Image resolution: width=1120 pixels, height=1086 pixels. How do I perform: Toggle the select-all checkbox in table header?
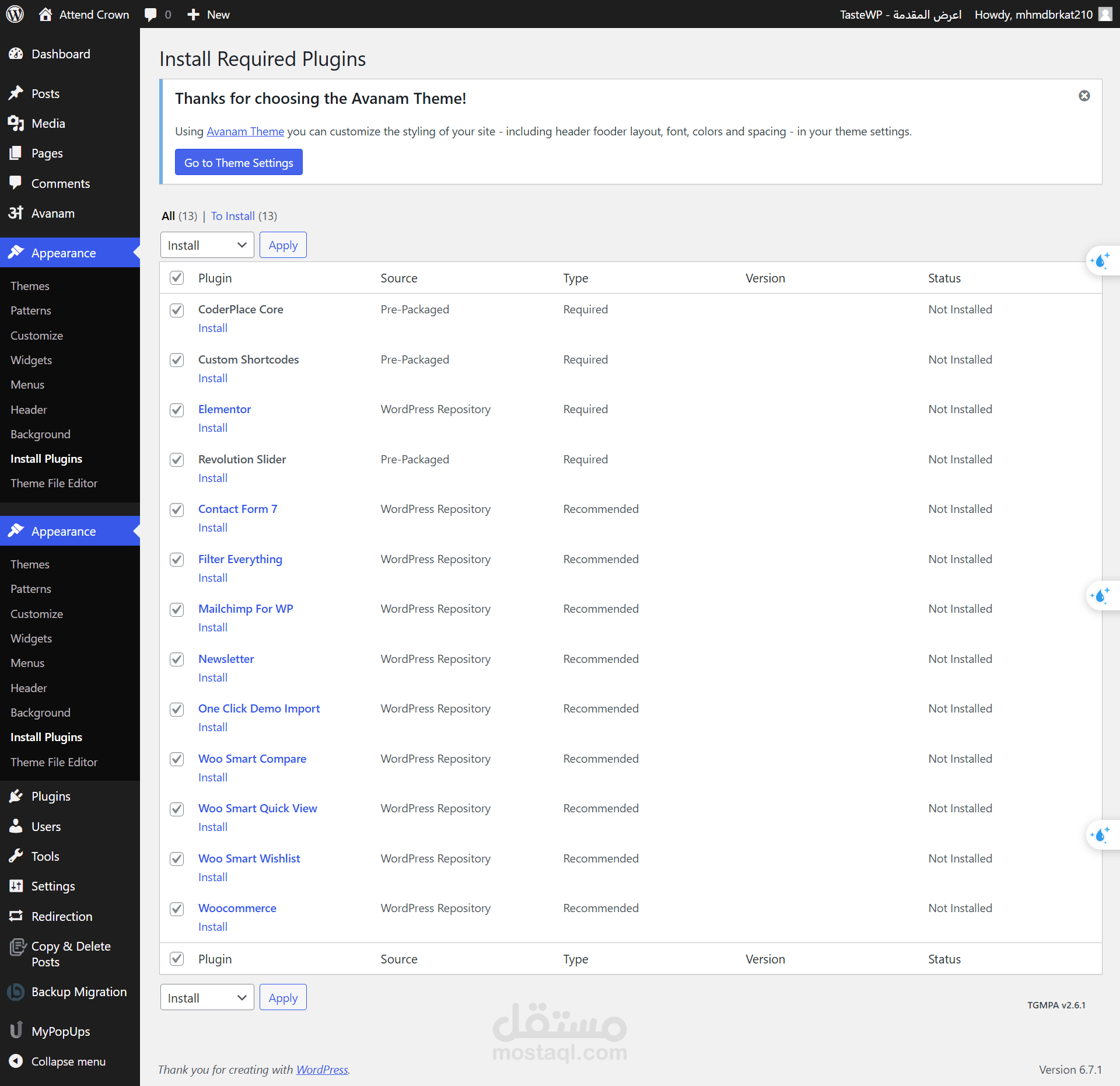click(177, 278)
